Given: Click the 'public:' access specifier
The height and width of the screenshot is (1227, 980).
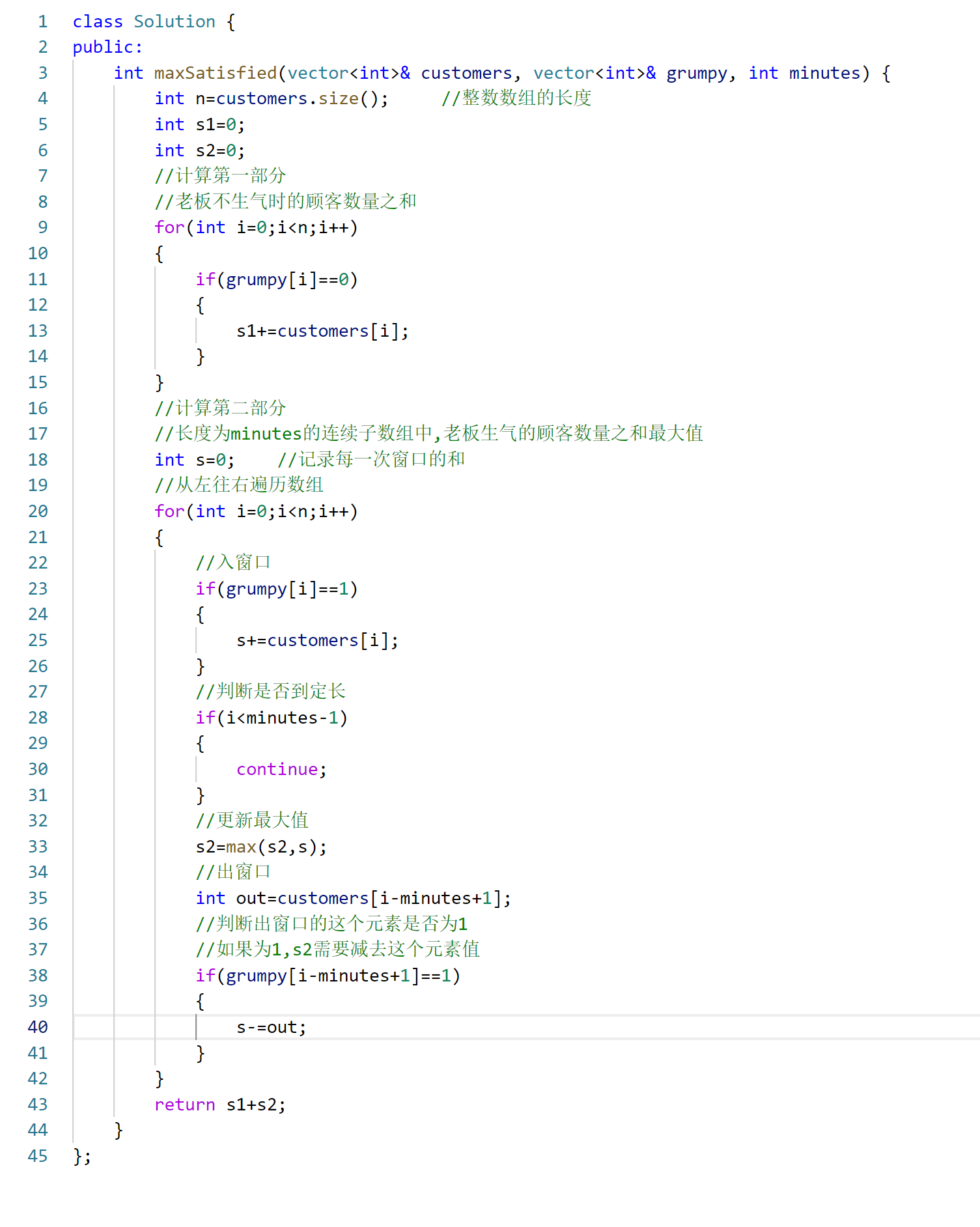Looking at the screenshot, I should (107, 47).
